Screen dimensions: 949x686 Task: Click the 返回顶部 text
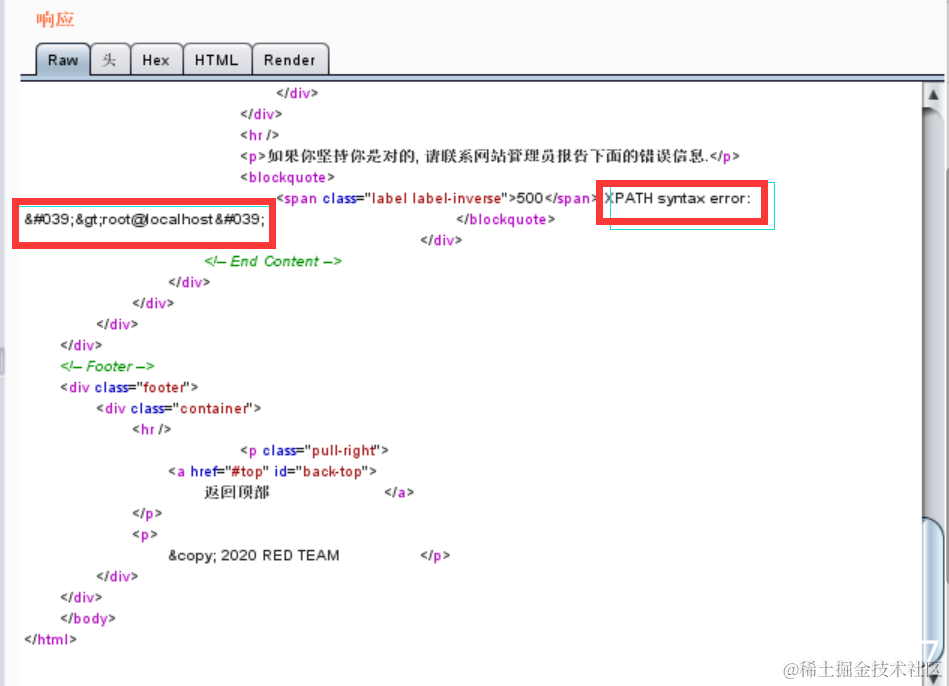pos(237,492)
